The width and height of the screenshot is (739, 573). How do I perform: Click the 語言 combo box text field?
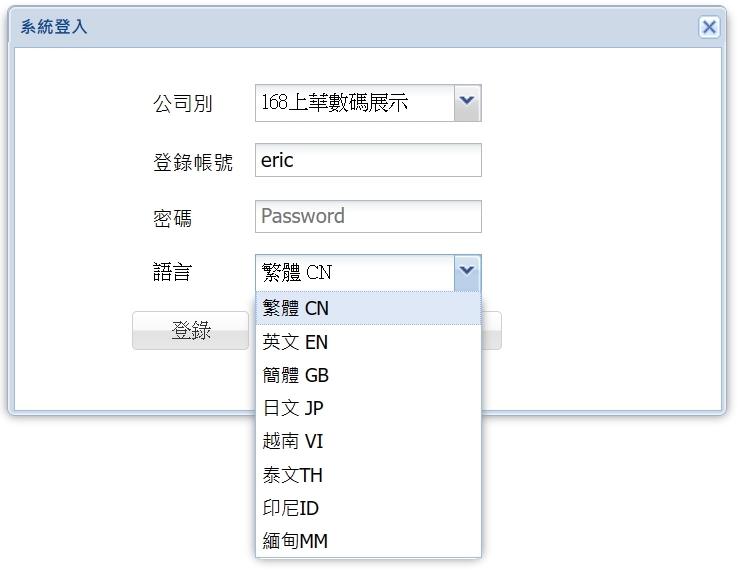point(354,272)
